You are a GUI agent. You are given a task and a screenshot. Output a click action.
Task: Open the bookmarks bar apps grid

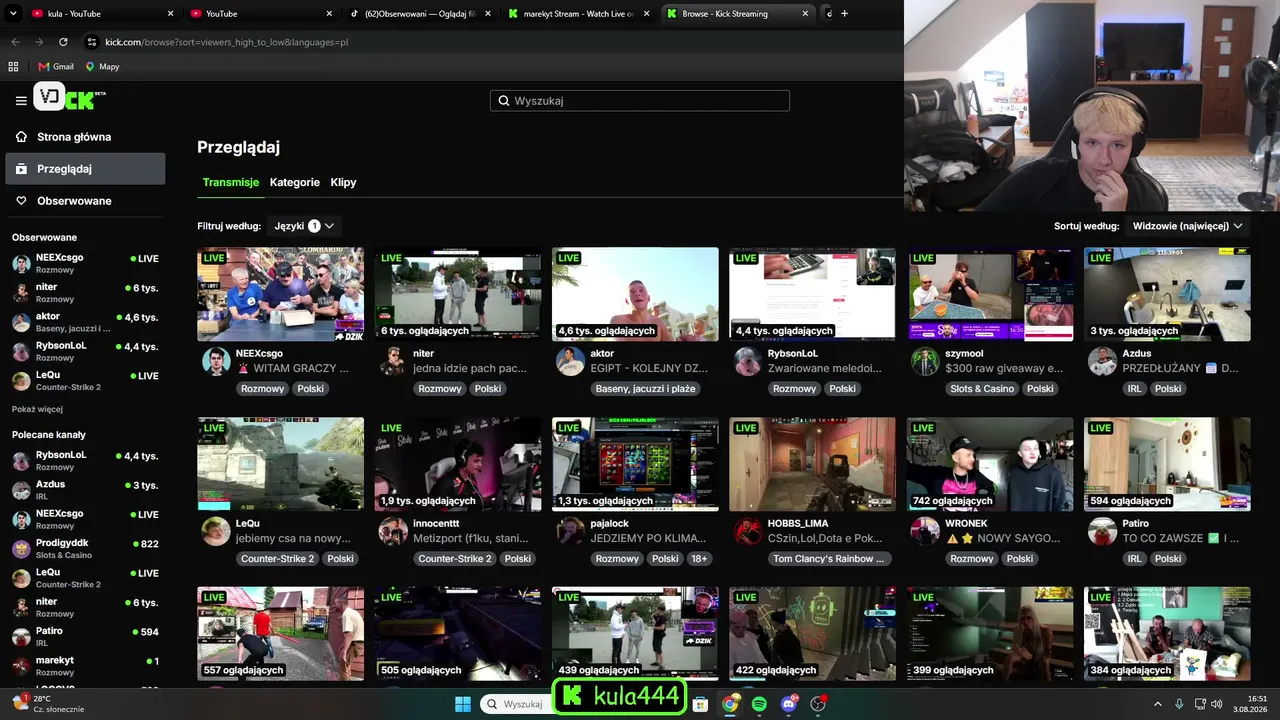pos(13,67)
